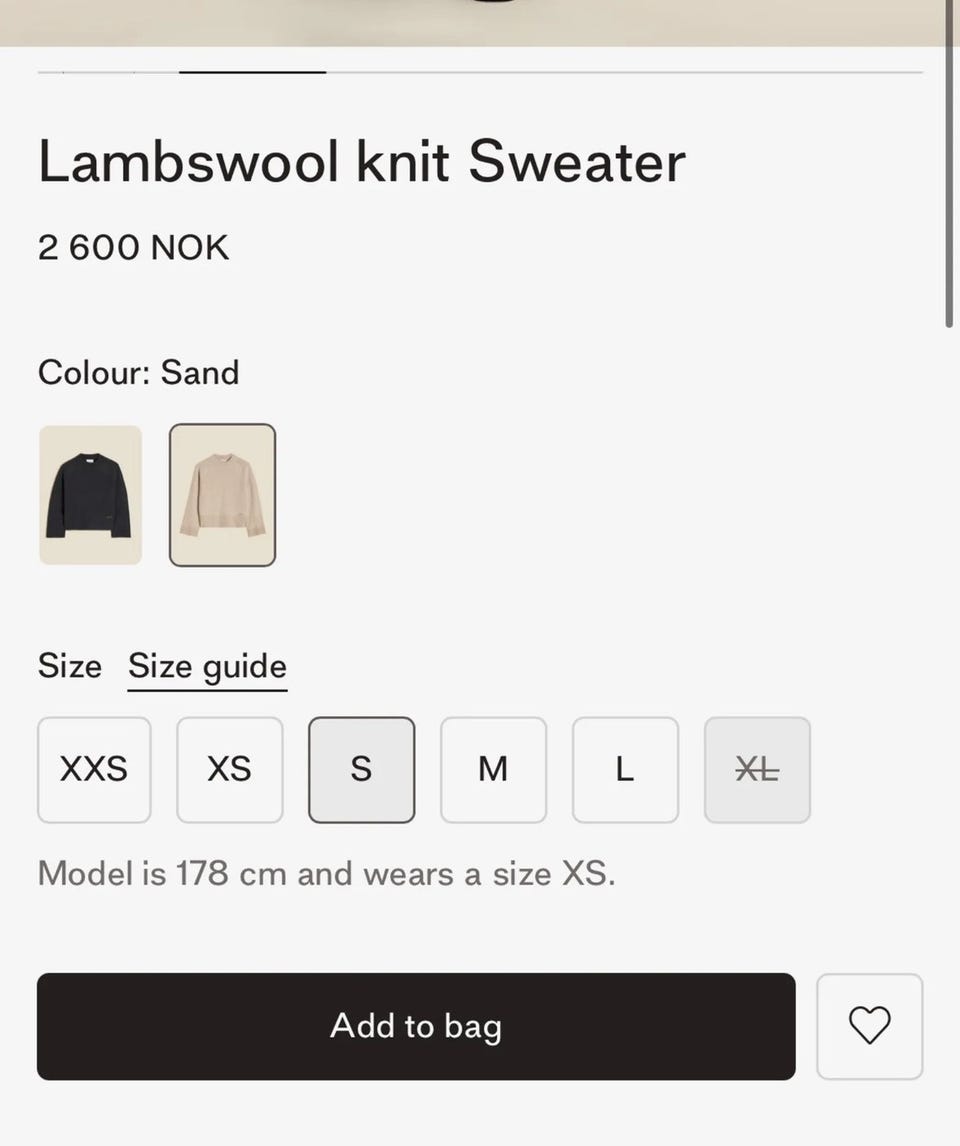Image resolution: width=960 pixels, height=1146 pixels.
Task: Click the 2 600 NOK price text
Action: pos(134,248)
